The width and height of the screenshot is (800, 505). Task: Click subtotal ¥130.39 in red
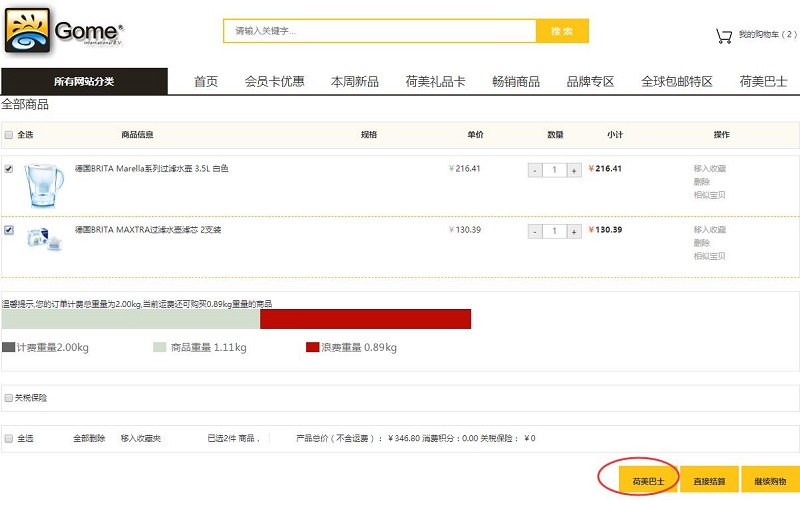pyautogui.click(x=605, y=230)
